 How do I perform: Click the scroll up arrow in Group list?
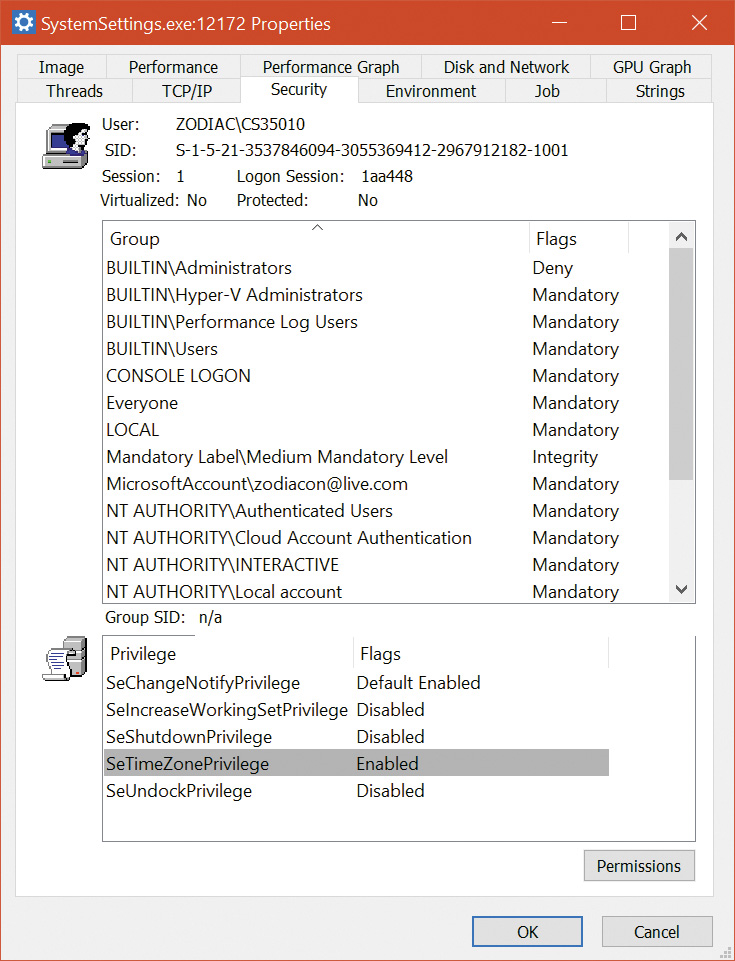tap(682, 238)
